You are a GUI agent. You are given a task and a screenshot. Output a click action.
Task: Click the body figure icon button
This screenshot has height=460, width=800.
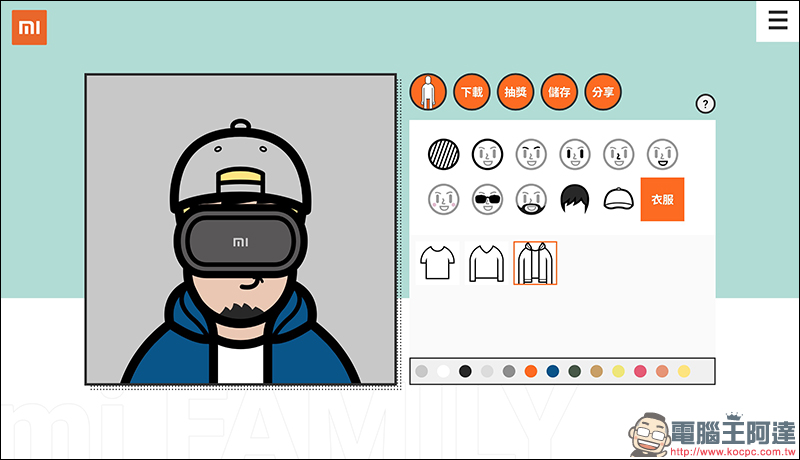pyautogui.click(x=427, y=92)
